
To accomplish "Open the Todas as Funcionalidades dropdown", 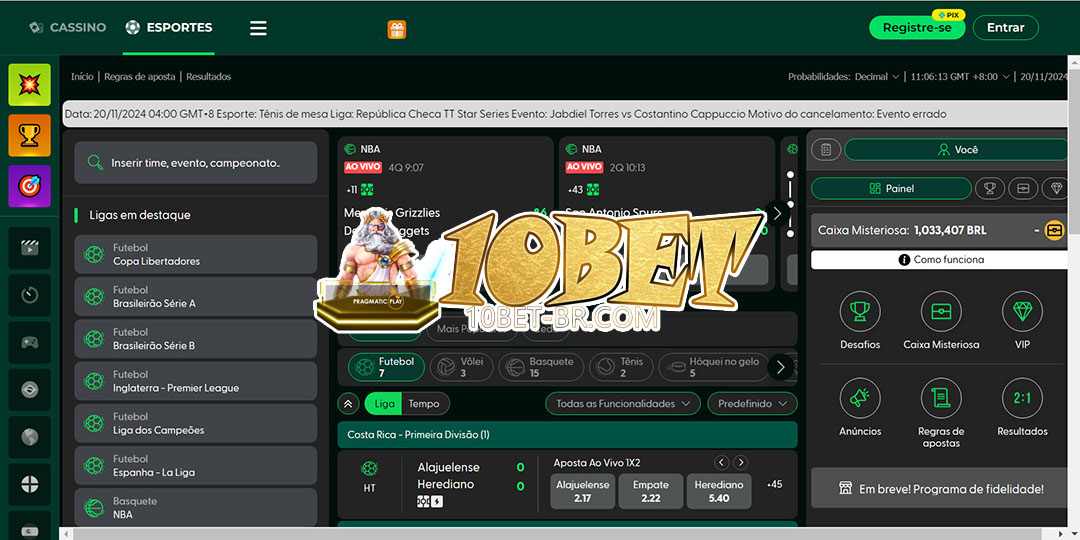I will click(x=623, y=404).
